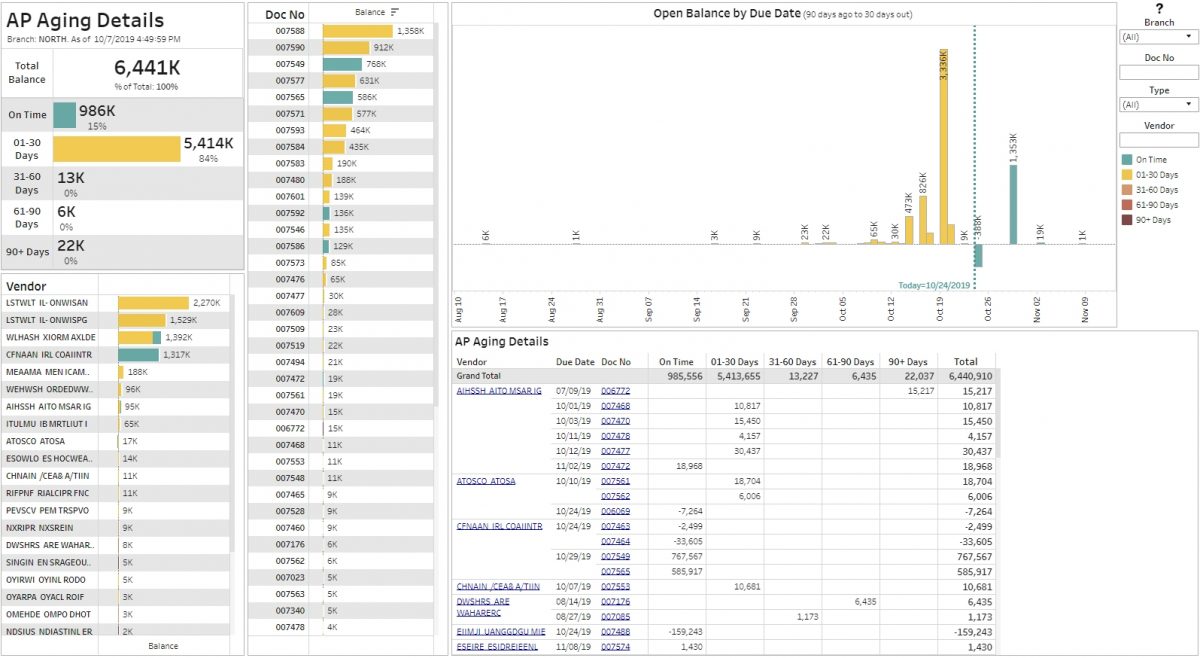Click the 01-30 Days 5,414K summary bar
Image resolution: width=1200 pixels, height=658 pixels.
pos(116,149)
